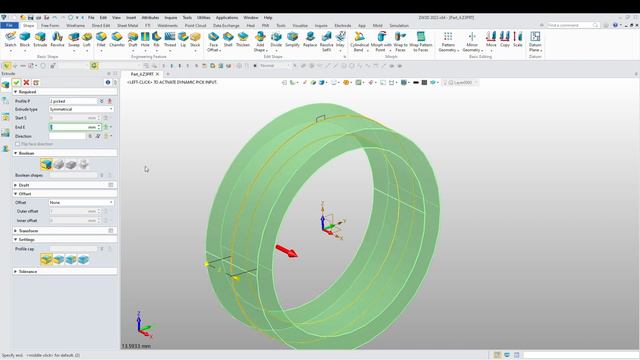
Task: Select the Move tool
Action: click(x=491, y=40)
